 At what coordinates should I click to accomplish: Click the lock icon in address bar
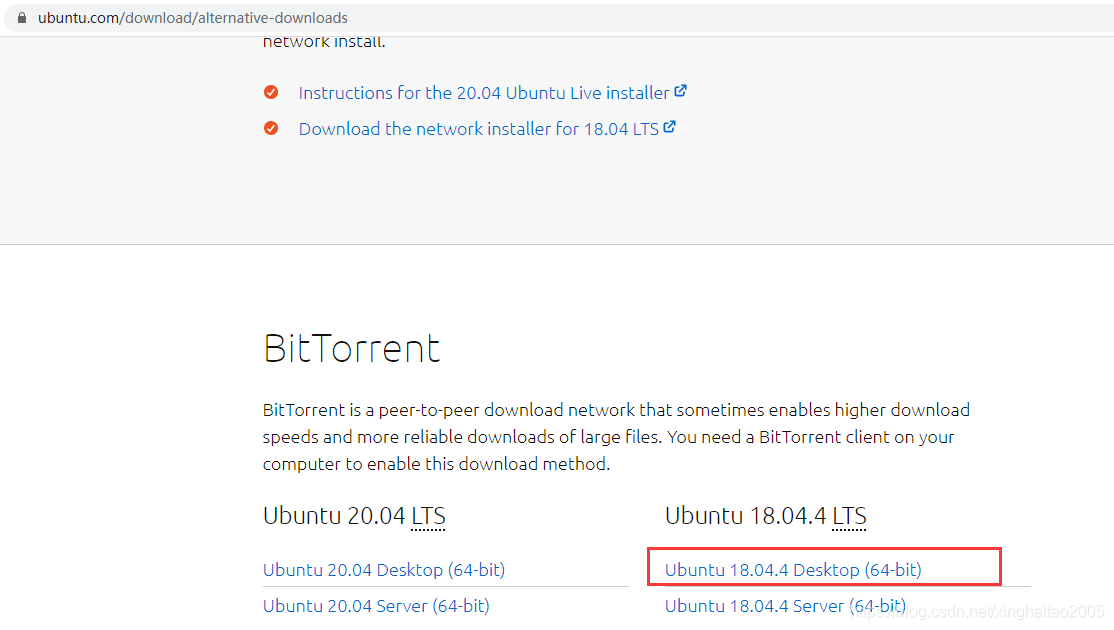click(22, 18)
